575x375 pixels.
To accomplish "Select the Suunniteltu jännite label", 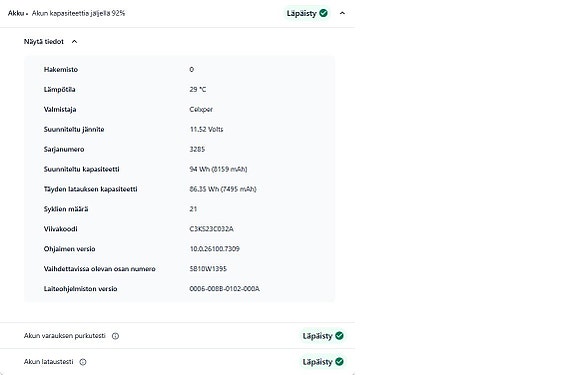I will tap(74, 129).
